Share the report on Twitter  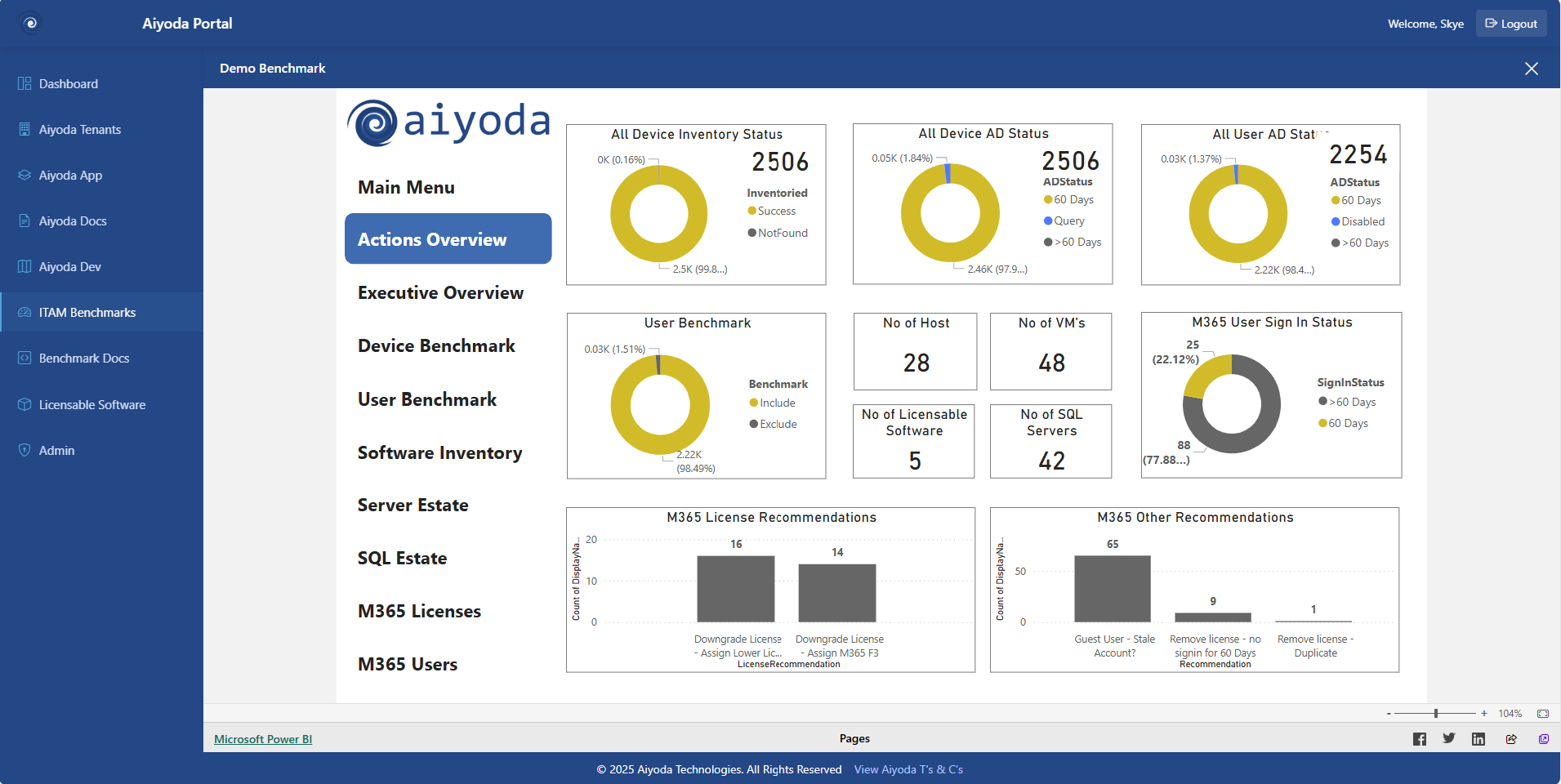1448,738
